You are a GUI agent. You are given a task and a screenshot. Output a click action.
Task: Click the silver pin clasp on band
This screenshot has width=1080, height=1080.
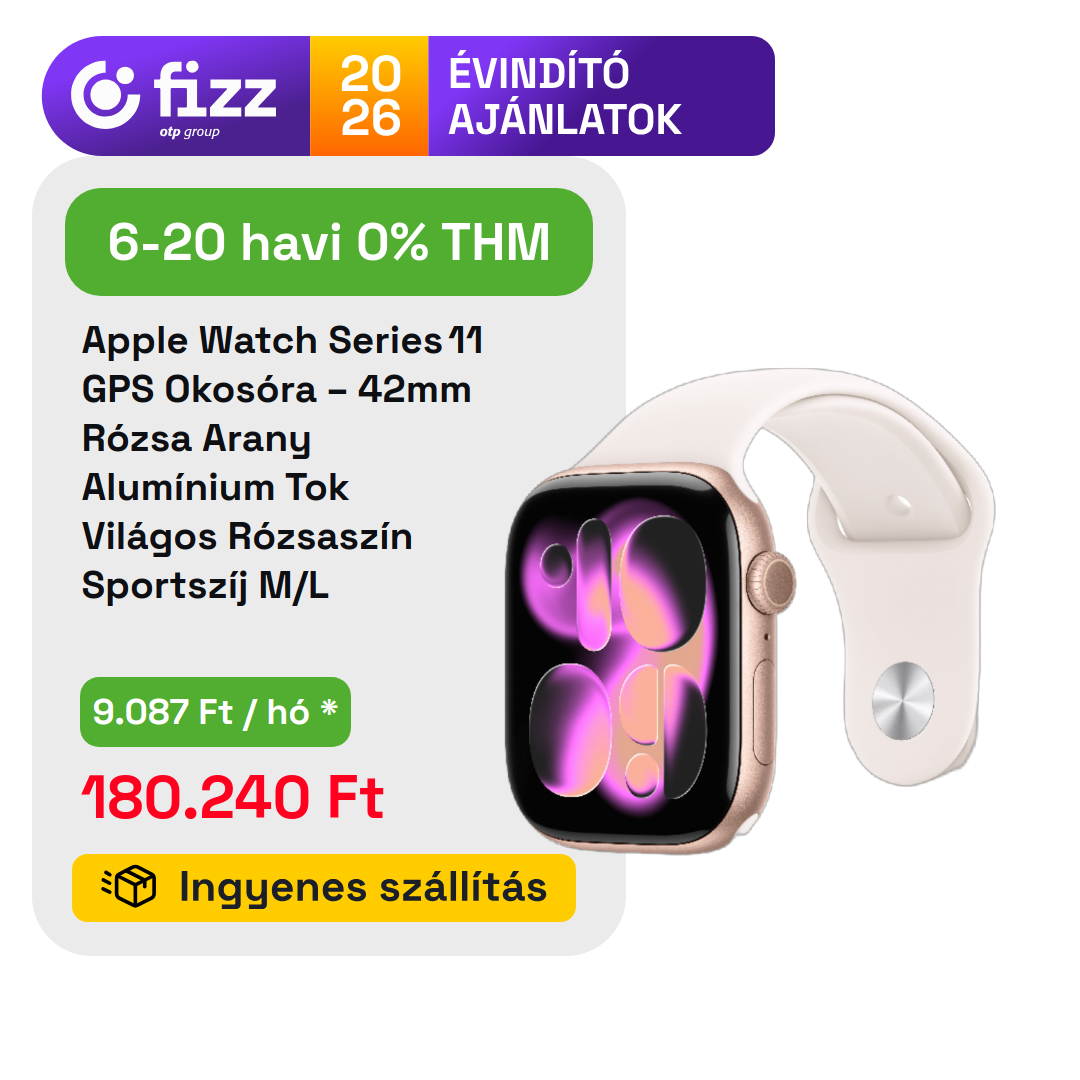pos(903,701)
